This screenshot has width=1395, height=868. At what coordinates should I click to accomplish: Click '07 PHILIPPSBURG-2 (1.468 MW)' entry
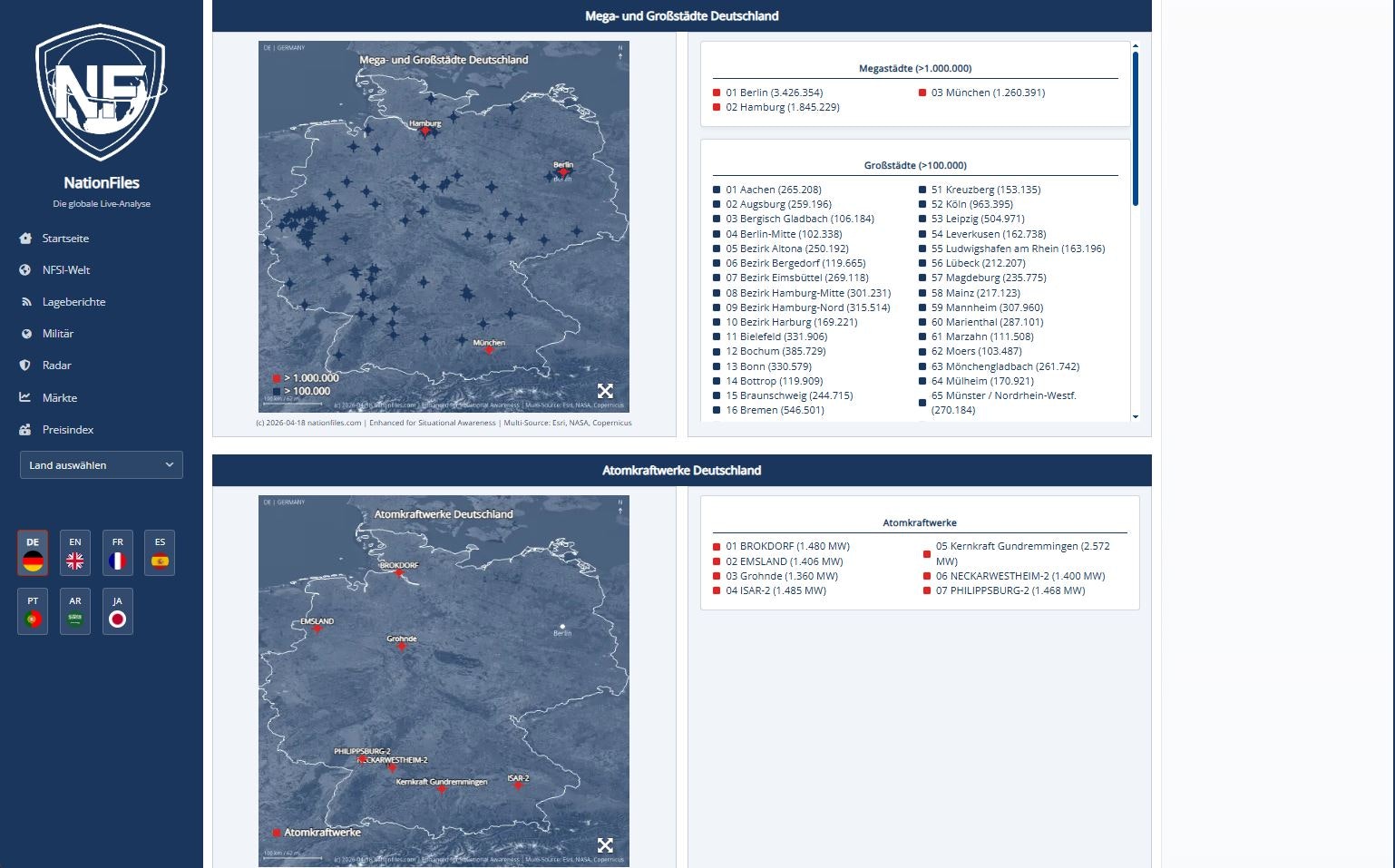1010,590
